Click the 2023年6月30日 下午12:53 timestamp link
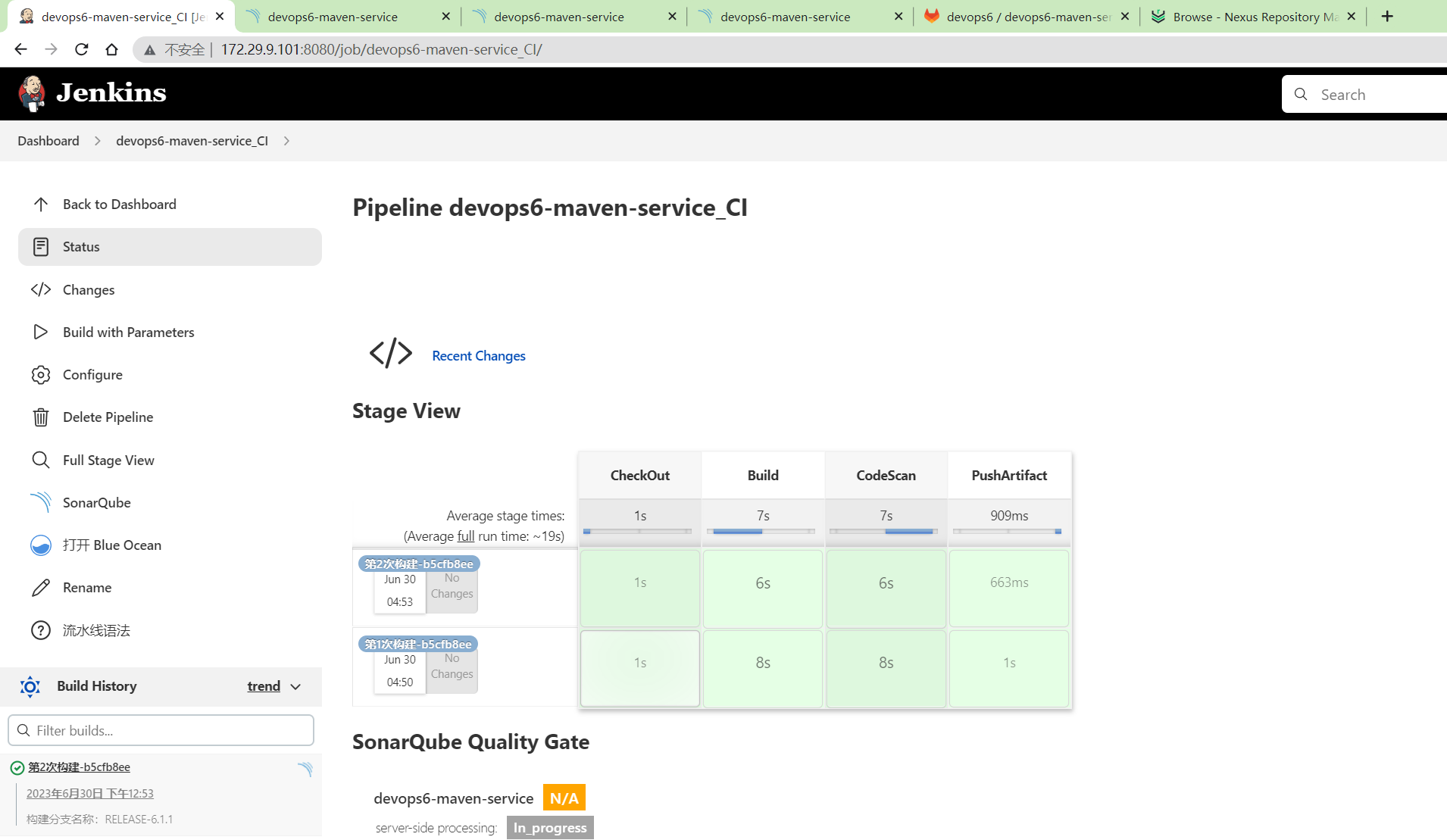The width and height of the screenshot is (1447, 840). point(90,794)
